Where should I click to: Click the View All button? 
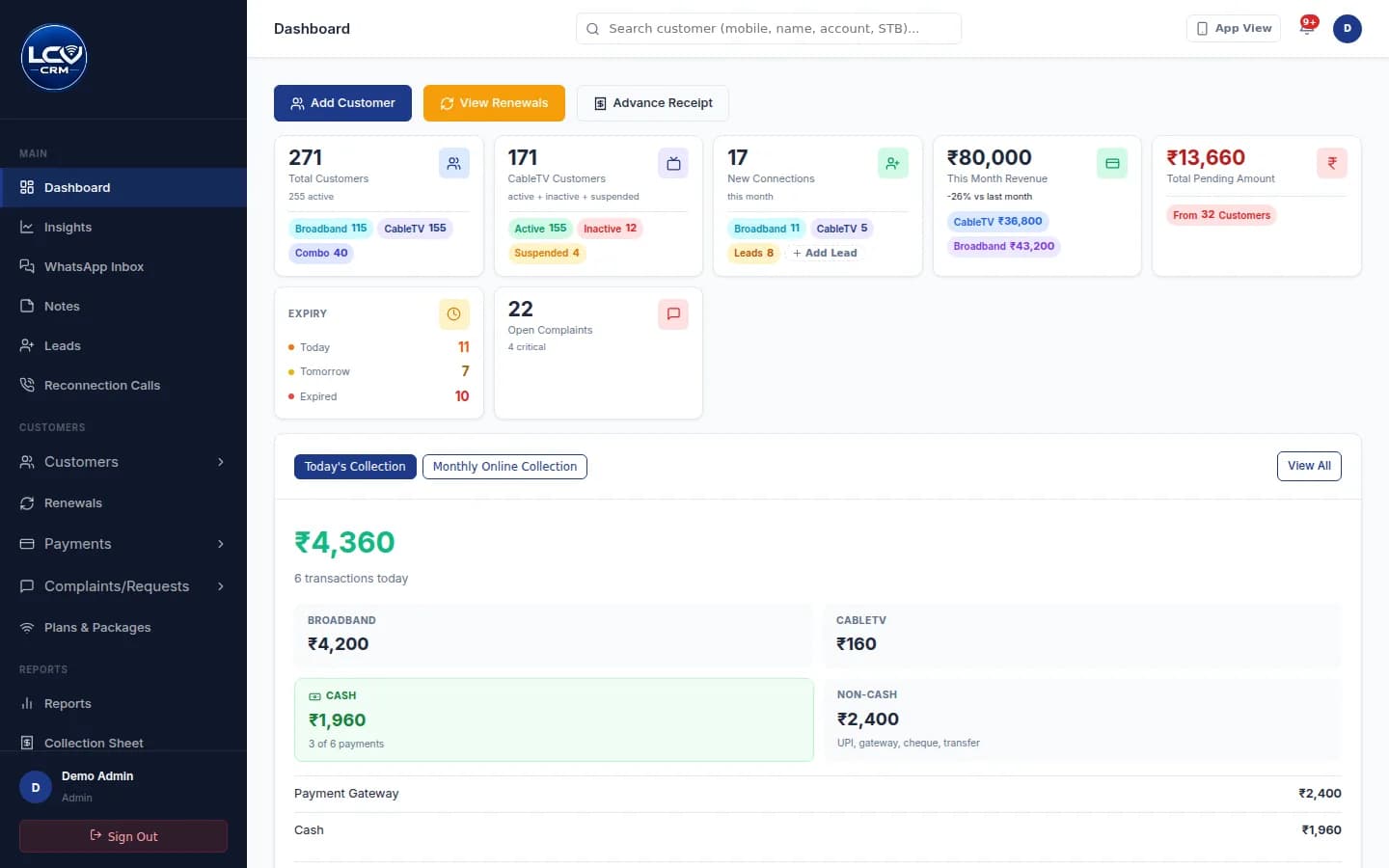(x=1309, y=466)
